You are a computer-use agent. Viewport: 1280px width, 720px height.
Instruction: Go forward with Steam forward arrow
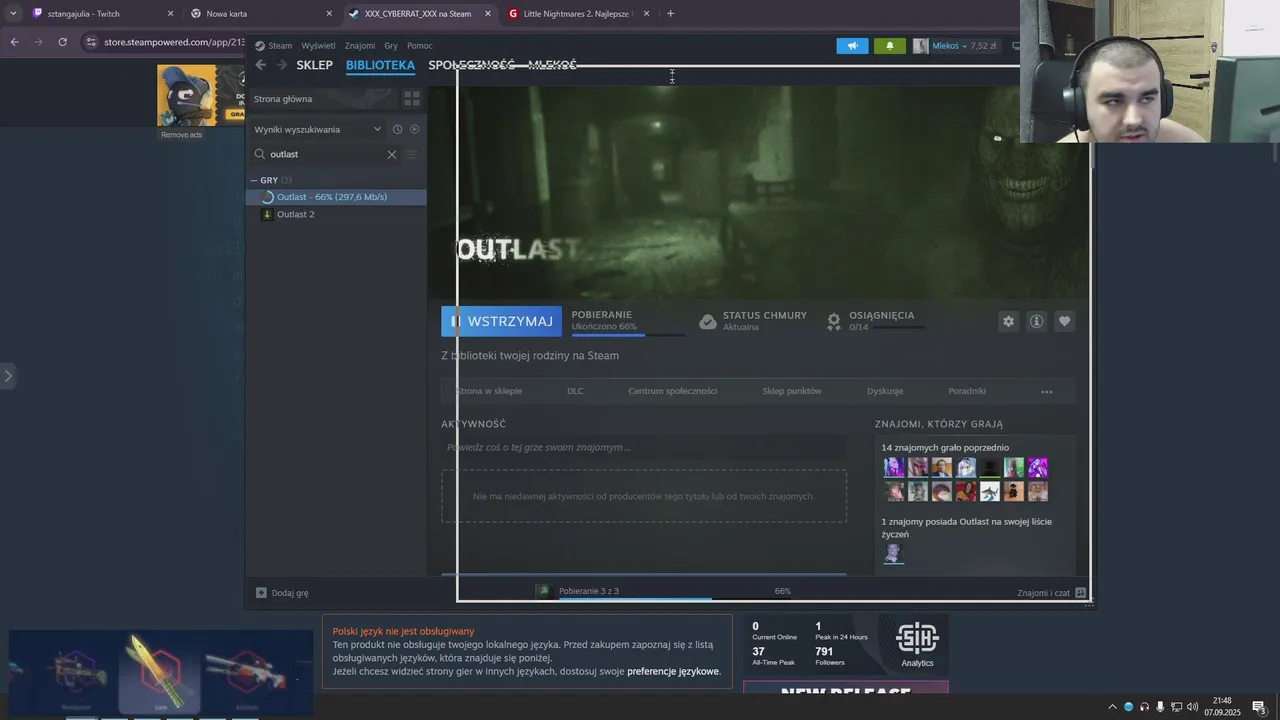282,65
